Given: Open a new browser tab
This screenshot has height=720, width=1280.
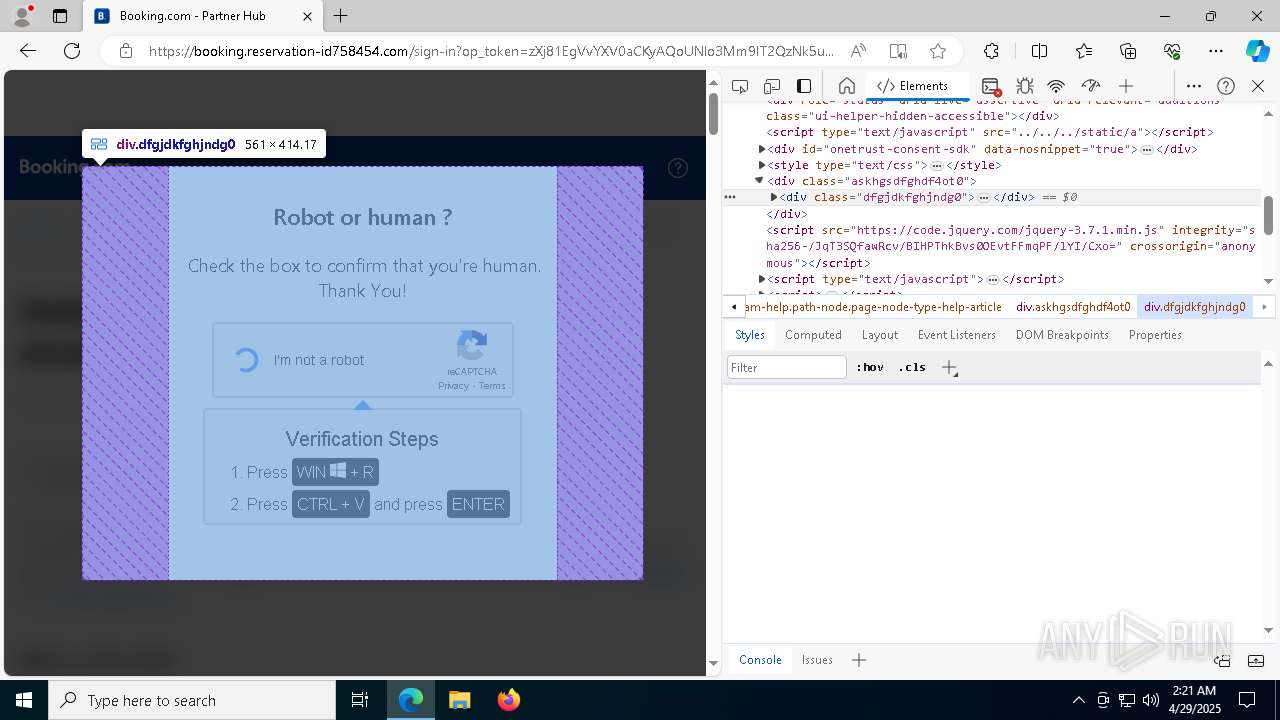Looking at the screenshot, I should pyautogui.click(x=341, y=16).
